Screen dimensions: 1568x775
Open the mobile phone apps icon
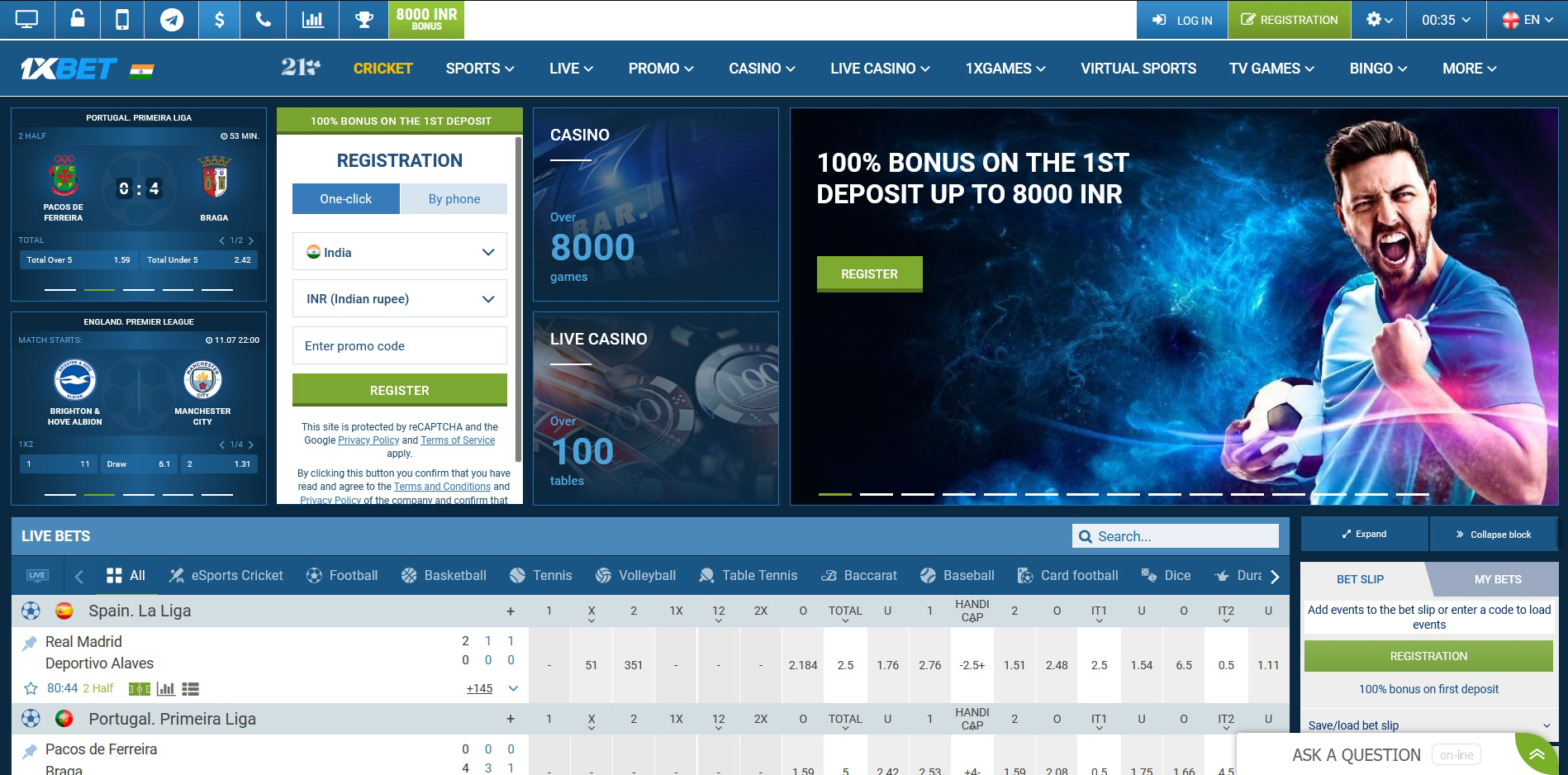[122, 19]
